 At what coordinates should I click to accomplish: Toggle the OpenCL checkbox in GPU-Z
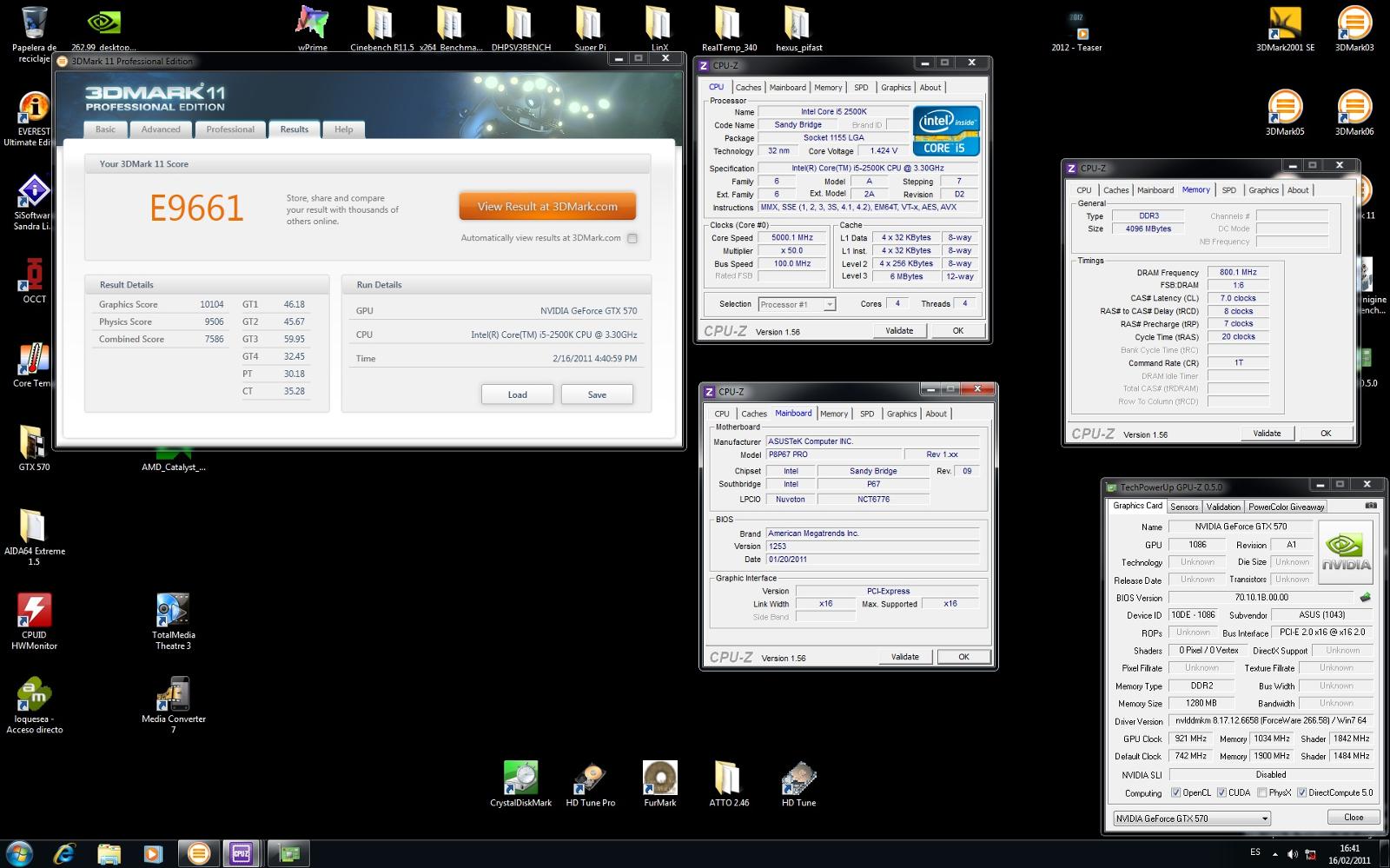pos(1175,792)
